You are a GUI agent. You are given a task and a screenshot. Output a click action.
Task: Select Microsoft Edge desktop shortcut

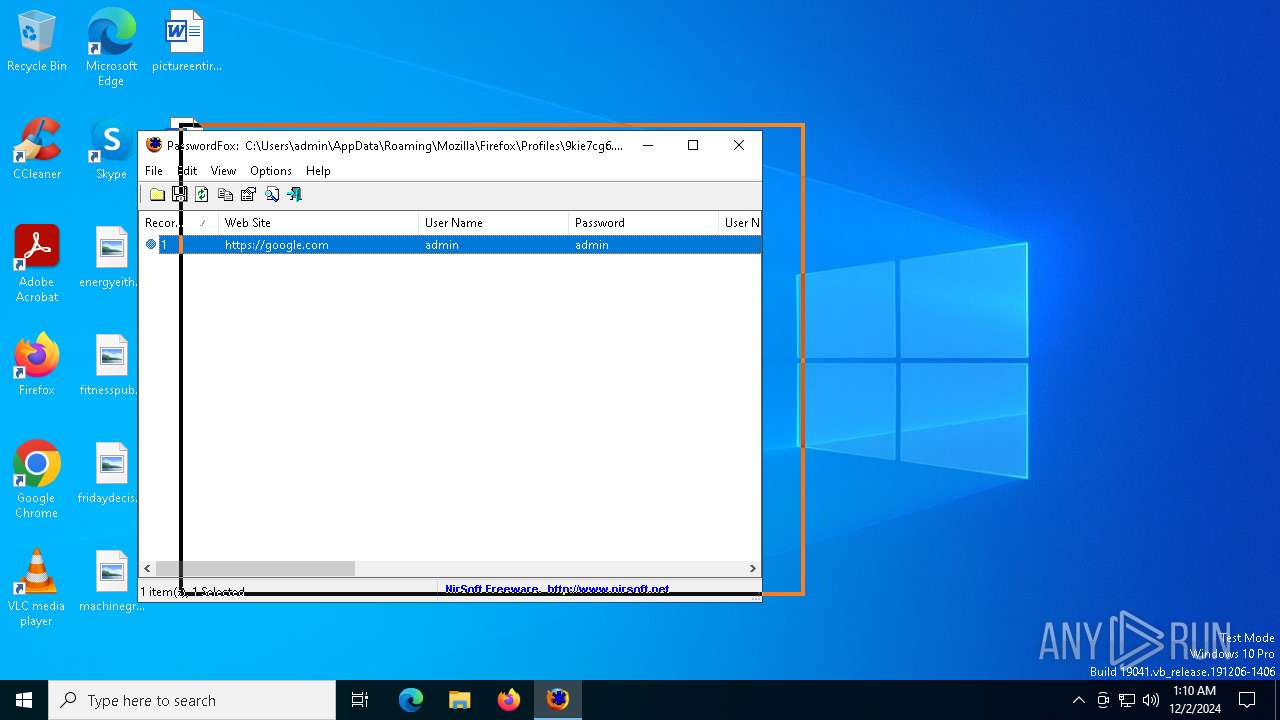[111, 47]
